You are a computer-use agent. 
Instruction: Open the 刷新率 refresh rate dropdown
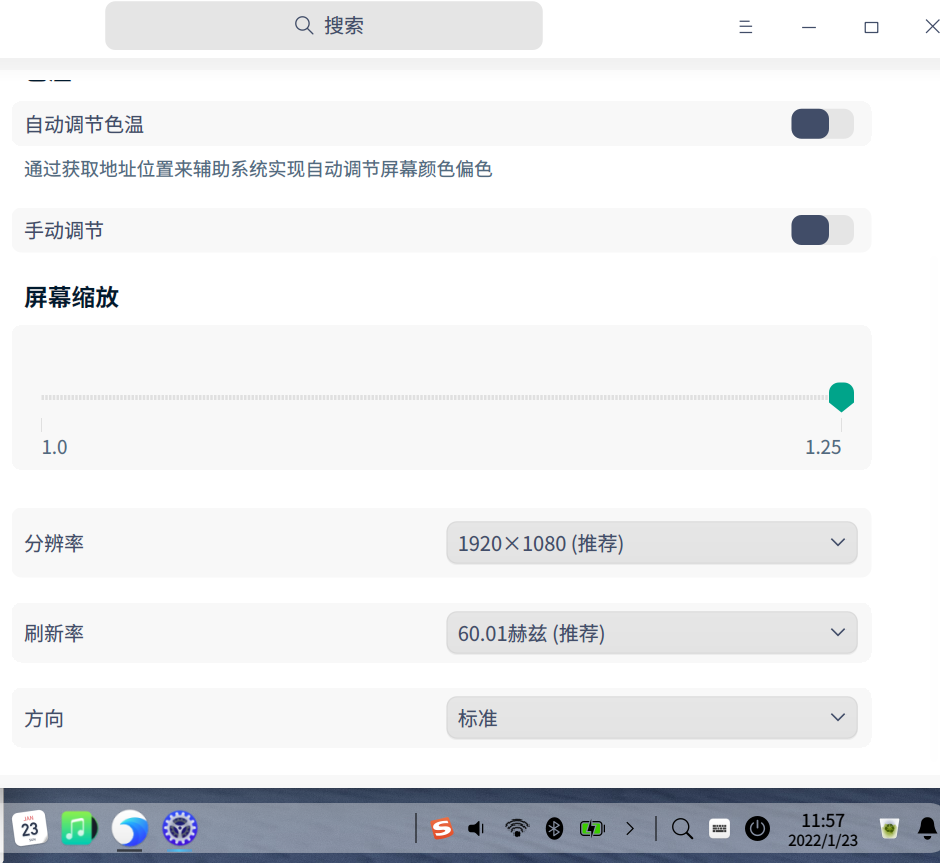pos(651,632)
